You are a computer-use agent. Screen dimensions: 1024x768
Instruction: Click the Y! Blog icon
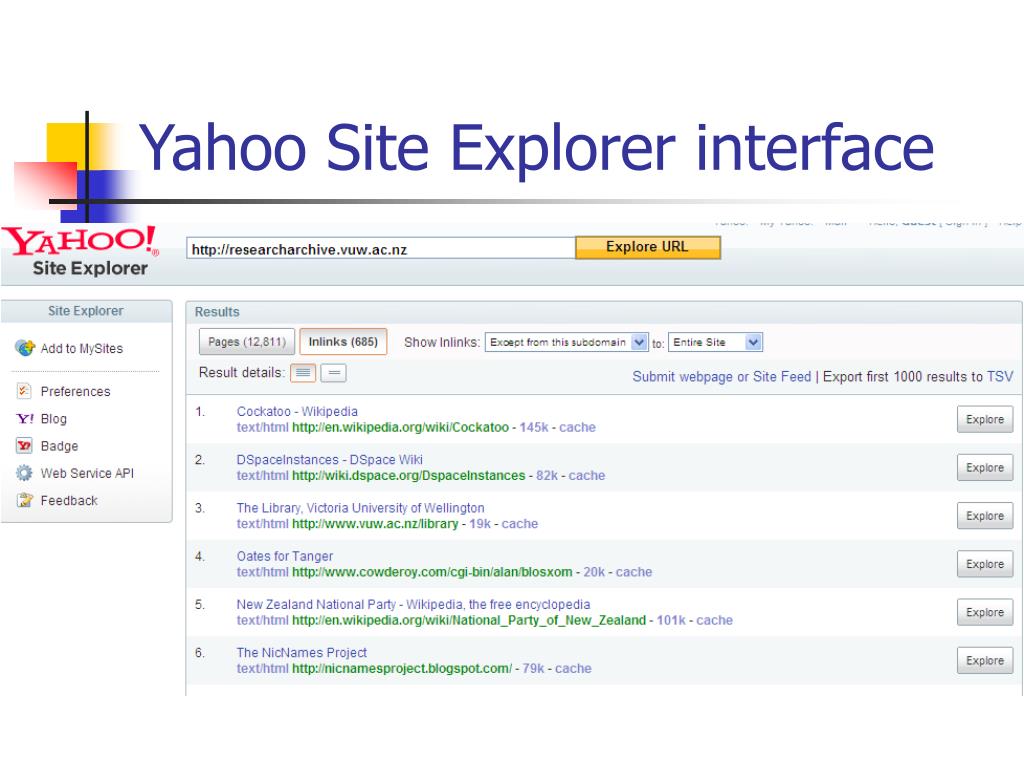pyautogui.click(x=25, y=419)
